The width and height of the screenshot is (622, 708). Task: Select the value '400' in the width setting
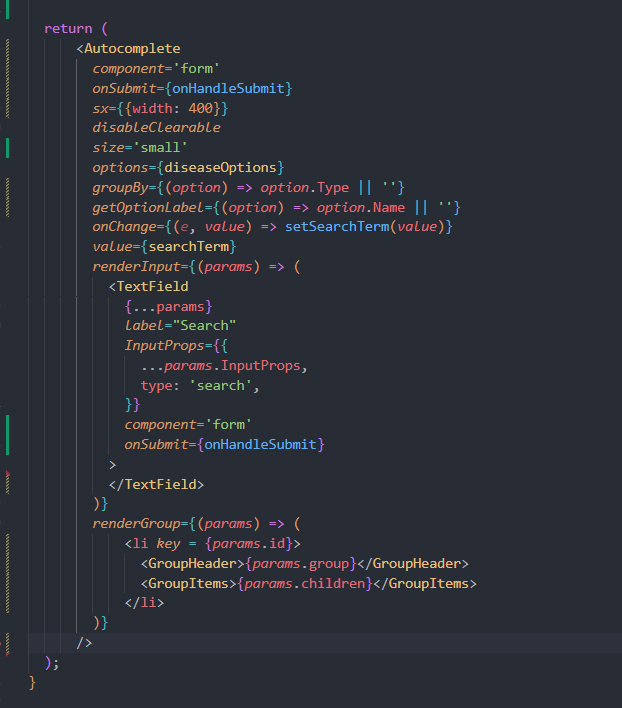pos(200,108)
